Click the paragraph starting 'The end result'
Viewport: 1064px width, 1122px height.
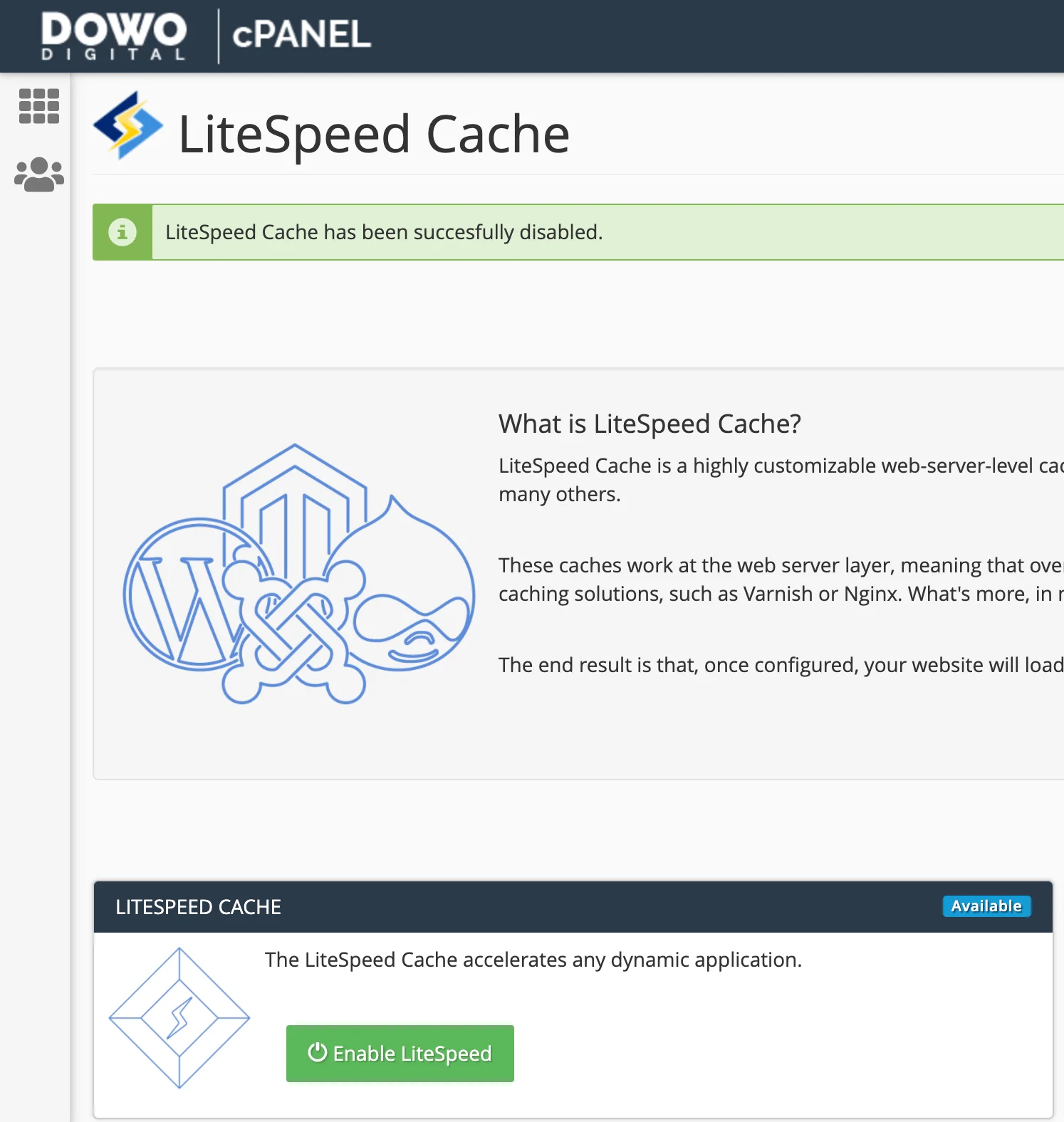tap(781, 664)
